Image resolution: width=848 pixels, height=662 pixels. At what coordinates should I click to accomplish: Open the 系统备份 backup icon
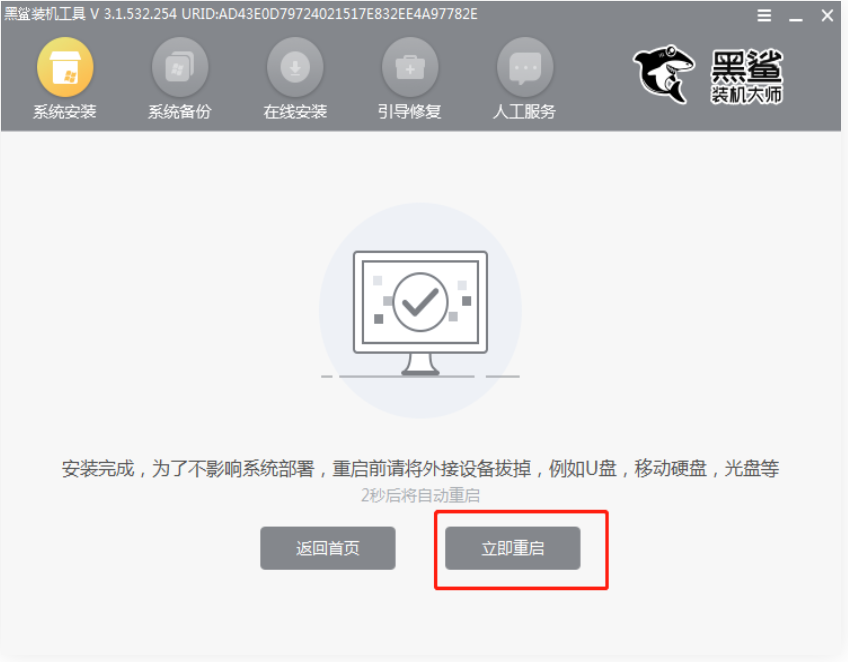coord(180,67)
